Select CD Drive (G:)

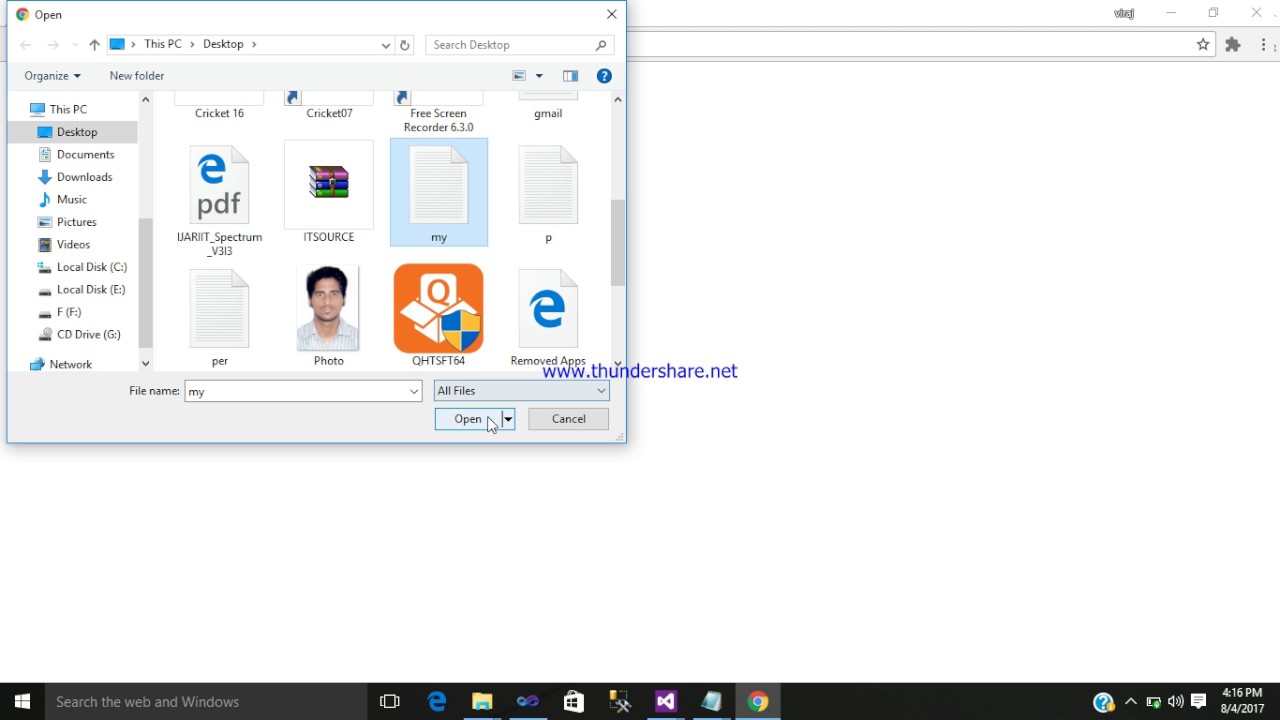point(88,334)
